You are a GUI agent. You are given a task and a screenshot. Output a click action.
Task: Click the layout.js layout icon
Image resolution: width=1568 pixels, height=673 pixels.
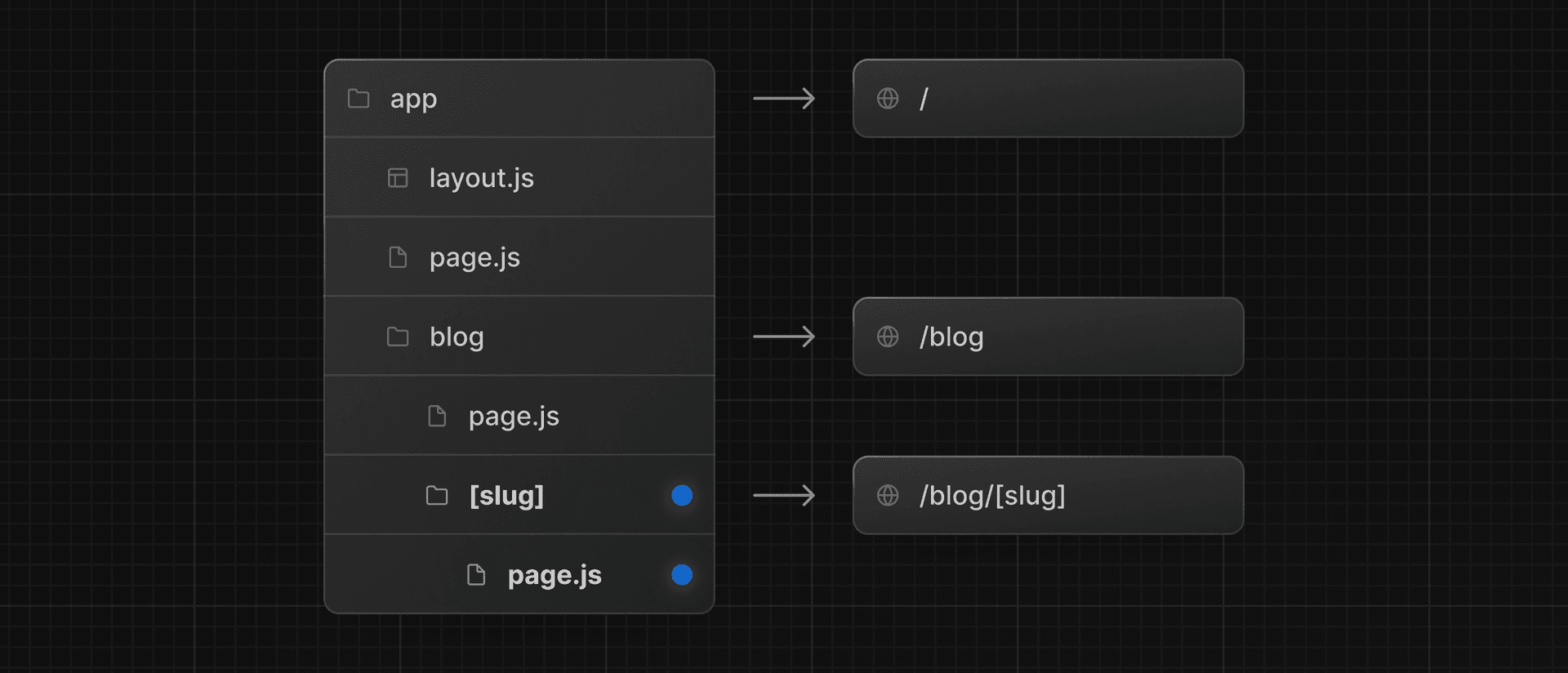pyautogui.click(x=398, y=178)
